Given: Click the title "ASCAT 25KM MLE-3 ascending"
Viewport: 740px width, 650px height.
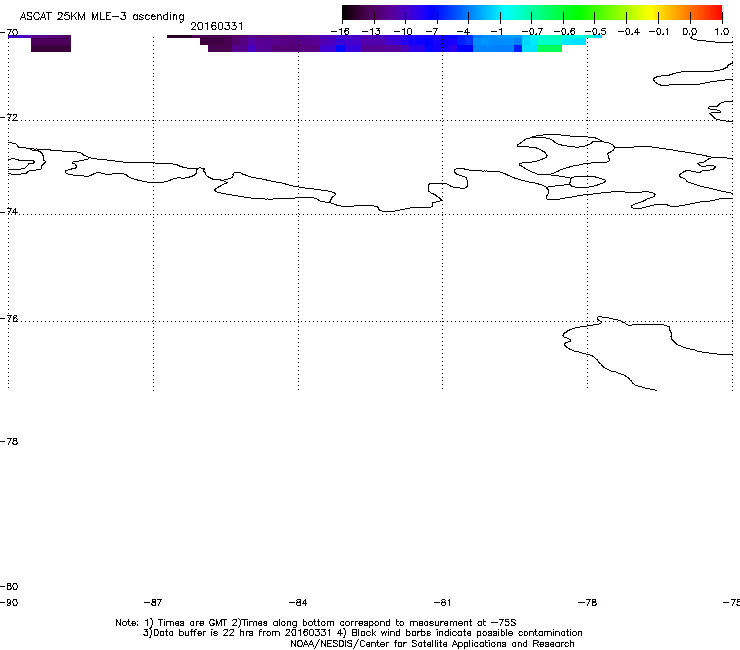Looking at the screenshot, I should (102, 17).
